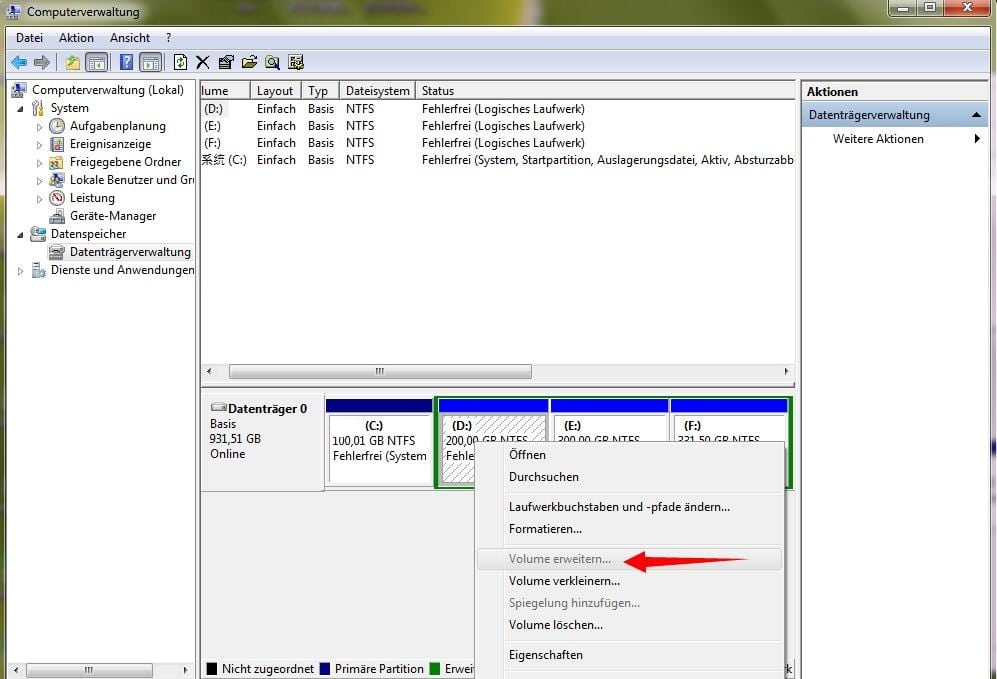This screenshot has width=997, height=679.
Task: Click the folder Up One Level toolbar icon
Action: tap(72, 62)
